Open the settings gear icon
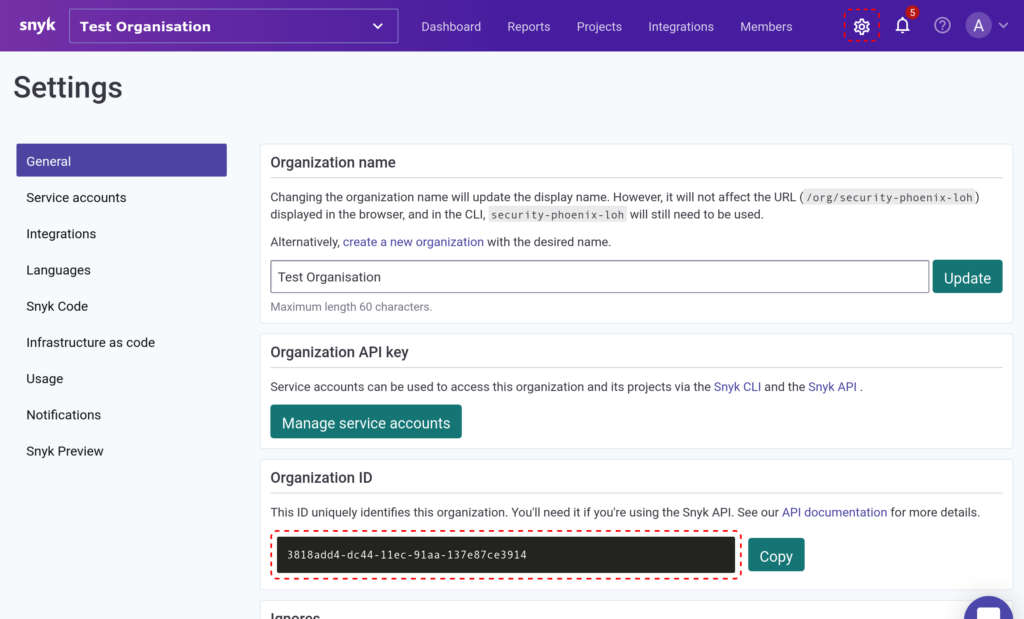The image size is (1024, 619). (x=861, y=26)
